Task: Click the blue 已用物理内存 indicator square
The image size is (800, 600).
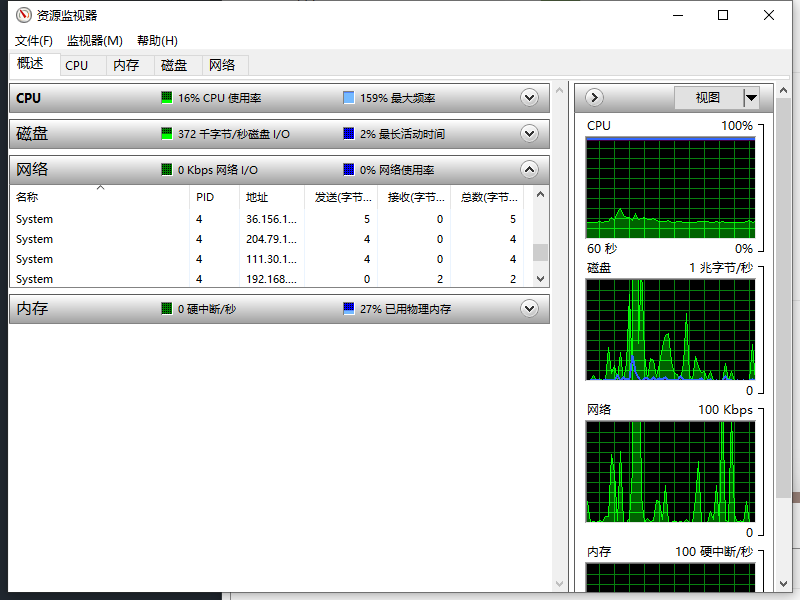Action: [x=348, y=309]
